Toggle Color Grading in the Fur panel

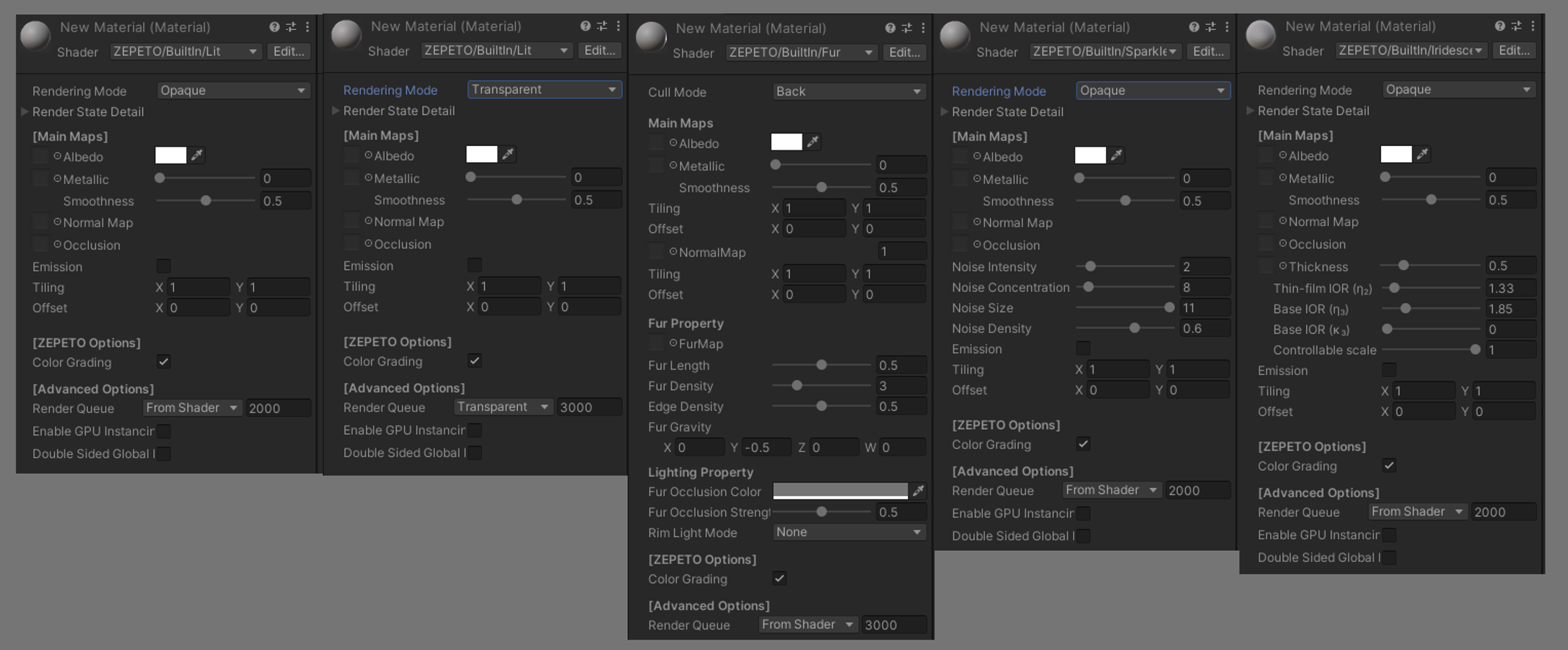(780, 578)
